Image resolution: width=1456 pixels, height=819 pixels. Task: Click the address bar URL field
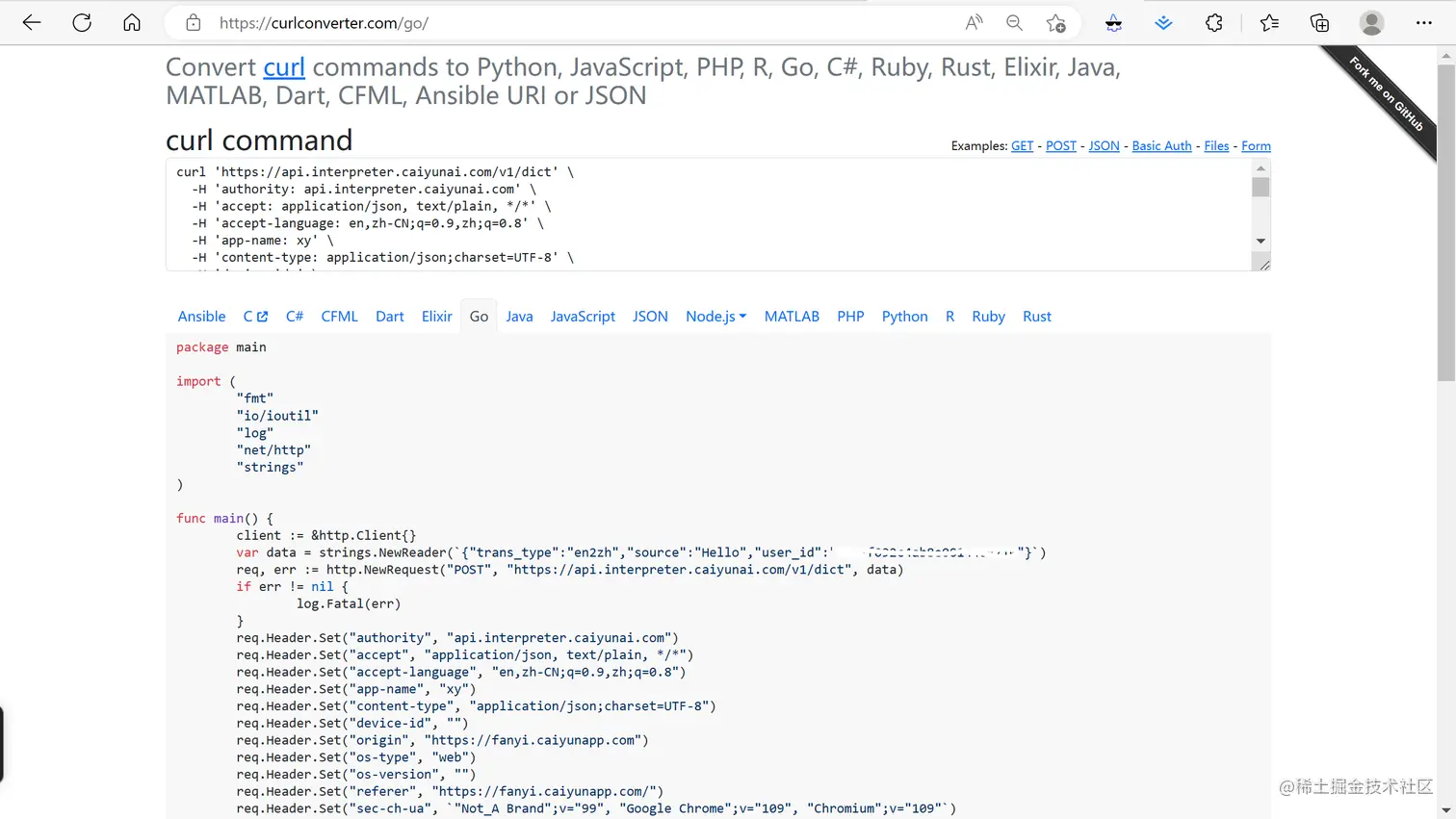578,23
